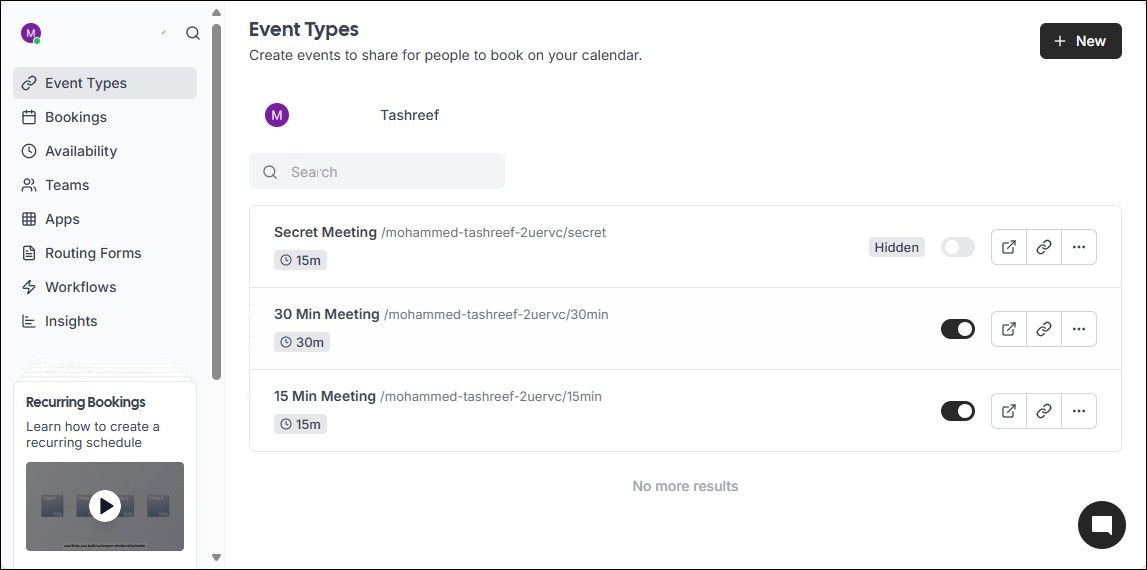Preview 15 Min Meeting external link

pos(1009,411)
